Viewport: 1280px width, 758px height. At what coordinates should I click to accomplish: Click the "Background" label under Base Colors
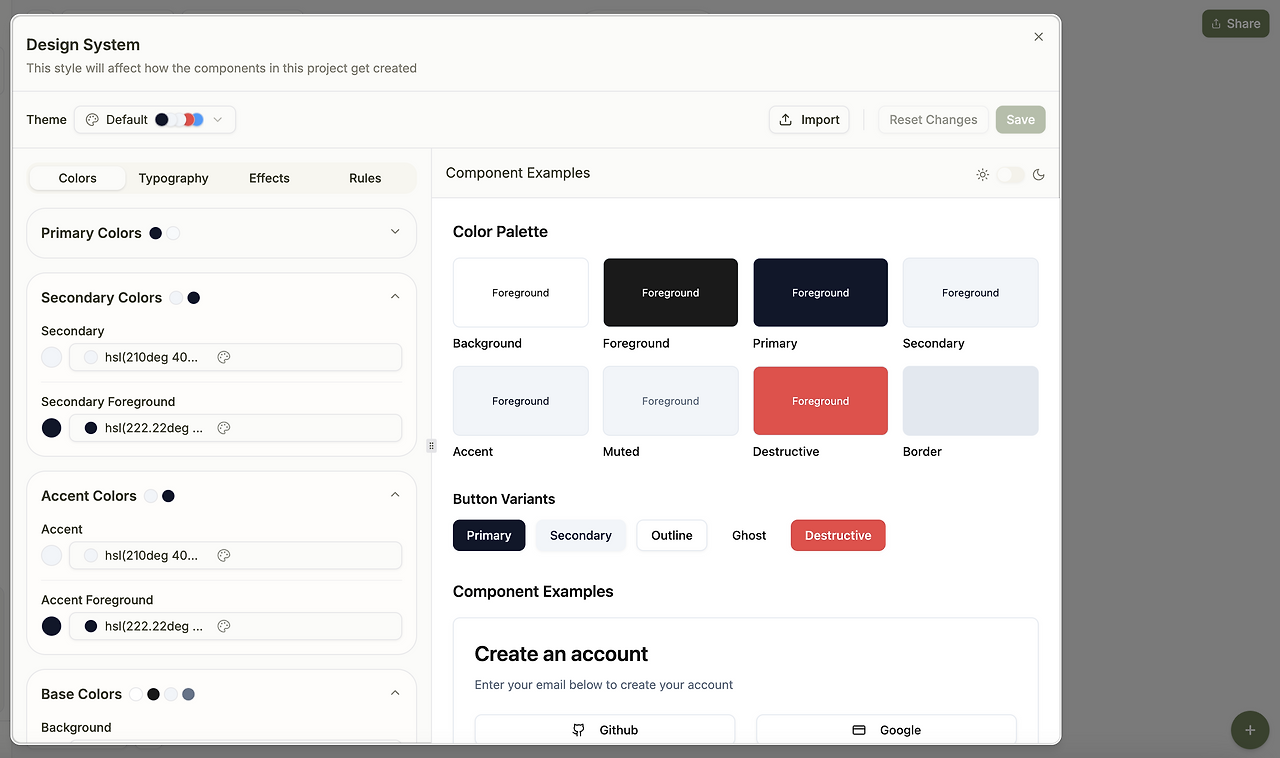pyautogui.click(x=76, y=727)
